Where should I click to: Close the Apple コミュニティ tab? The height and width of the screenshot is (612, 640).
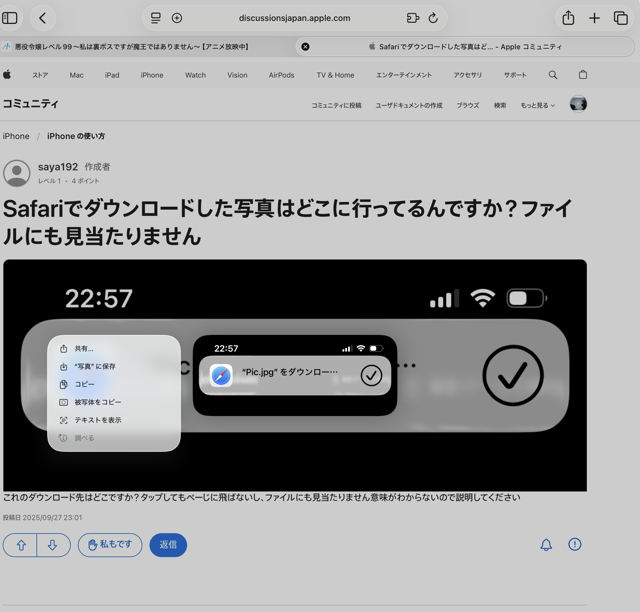[305, 47]
